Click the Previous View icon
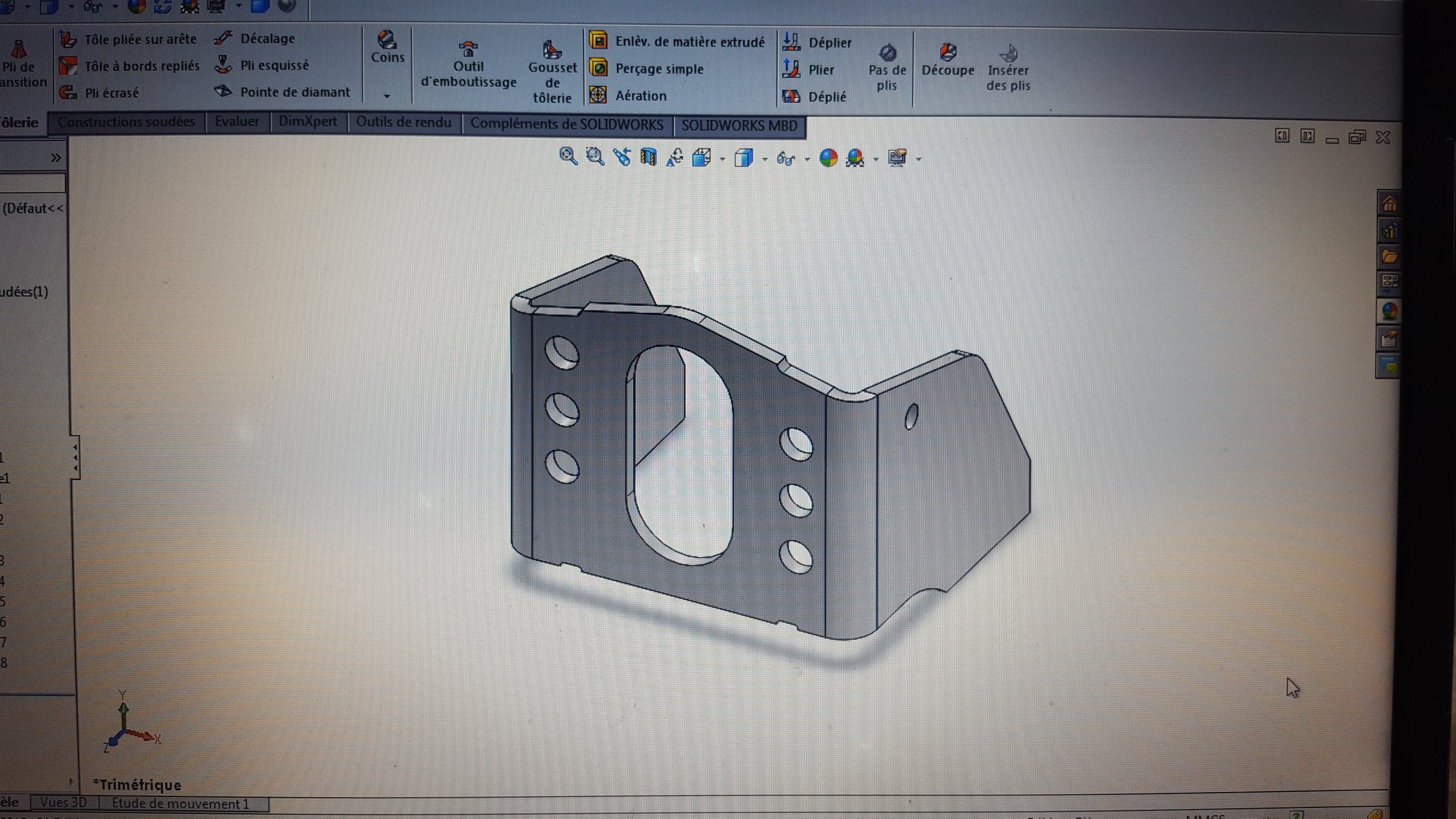Screen dimensions: 1456x819 622,156
